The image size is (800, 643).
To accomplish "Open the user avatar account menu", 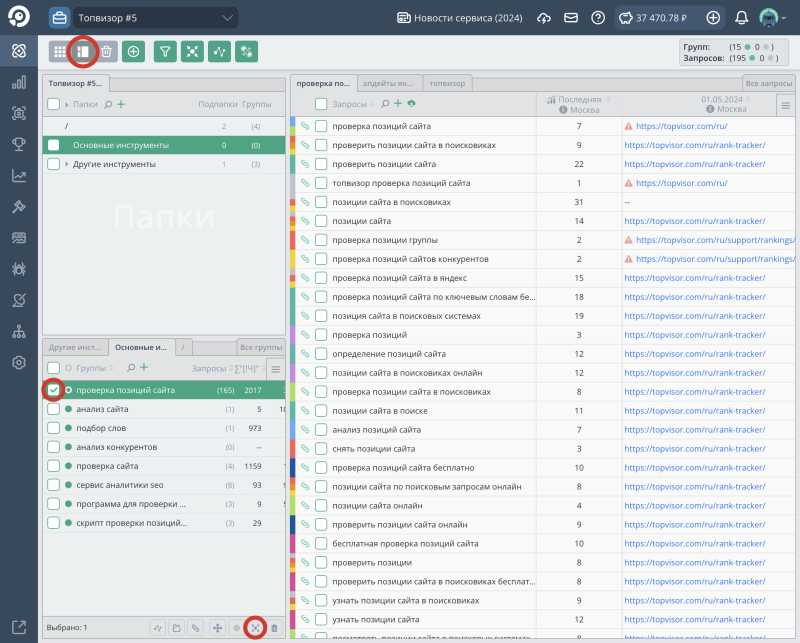I will click(x=770, y=18).
